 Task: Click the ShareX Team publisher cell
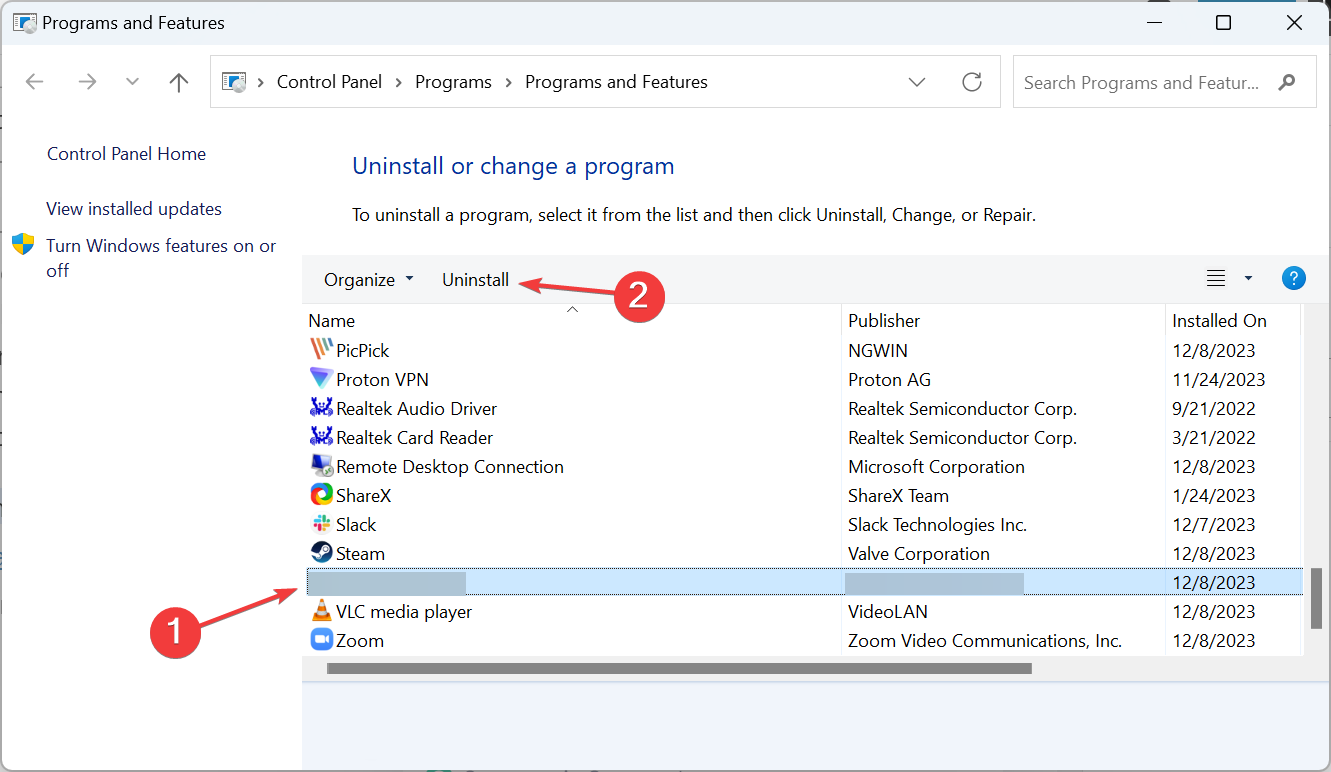898,495
